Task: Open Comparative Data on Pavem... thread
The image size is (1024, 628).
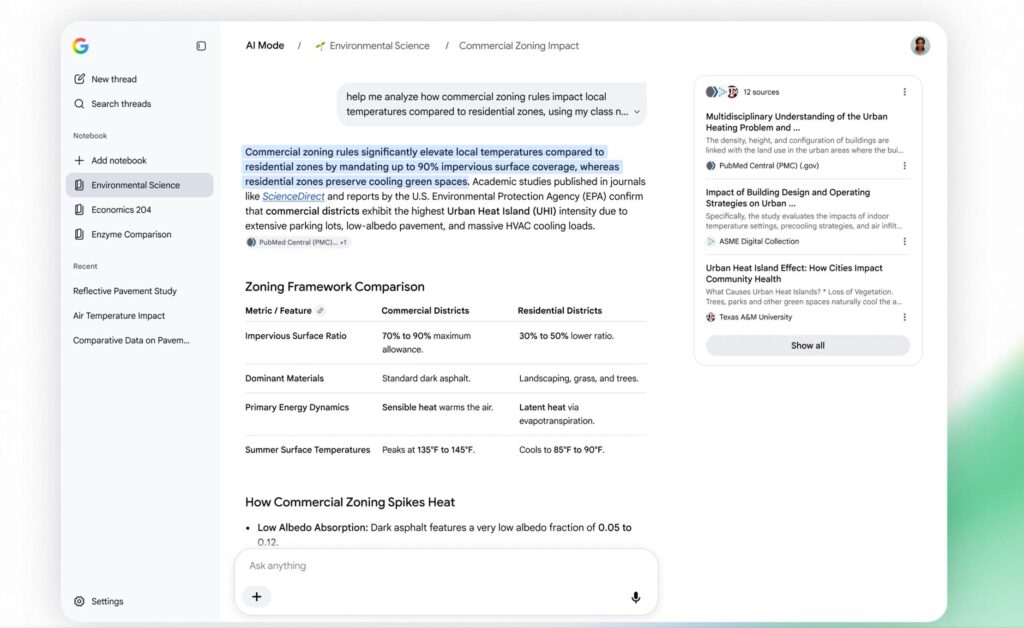Action: (x=131, y=341)
